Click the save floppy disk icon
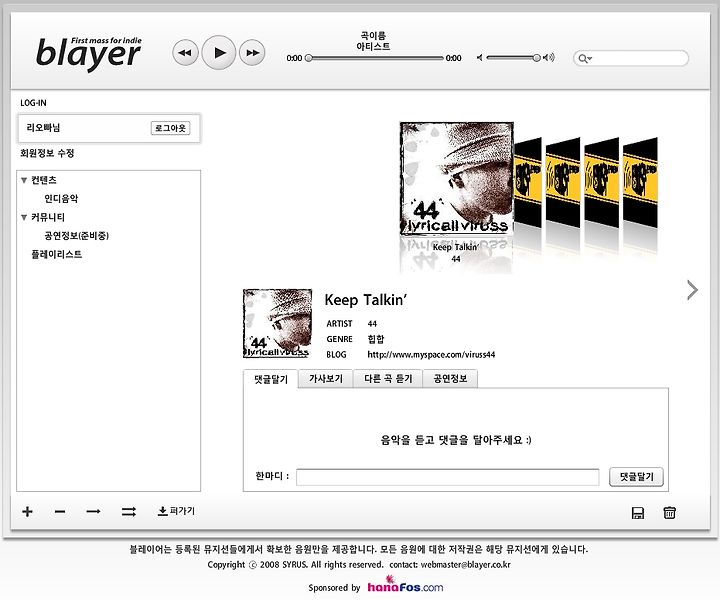 [x=638, y=513]
